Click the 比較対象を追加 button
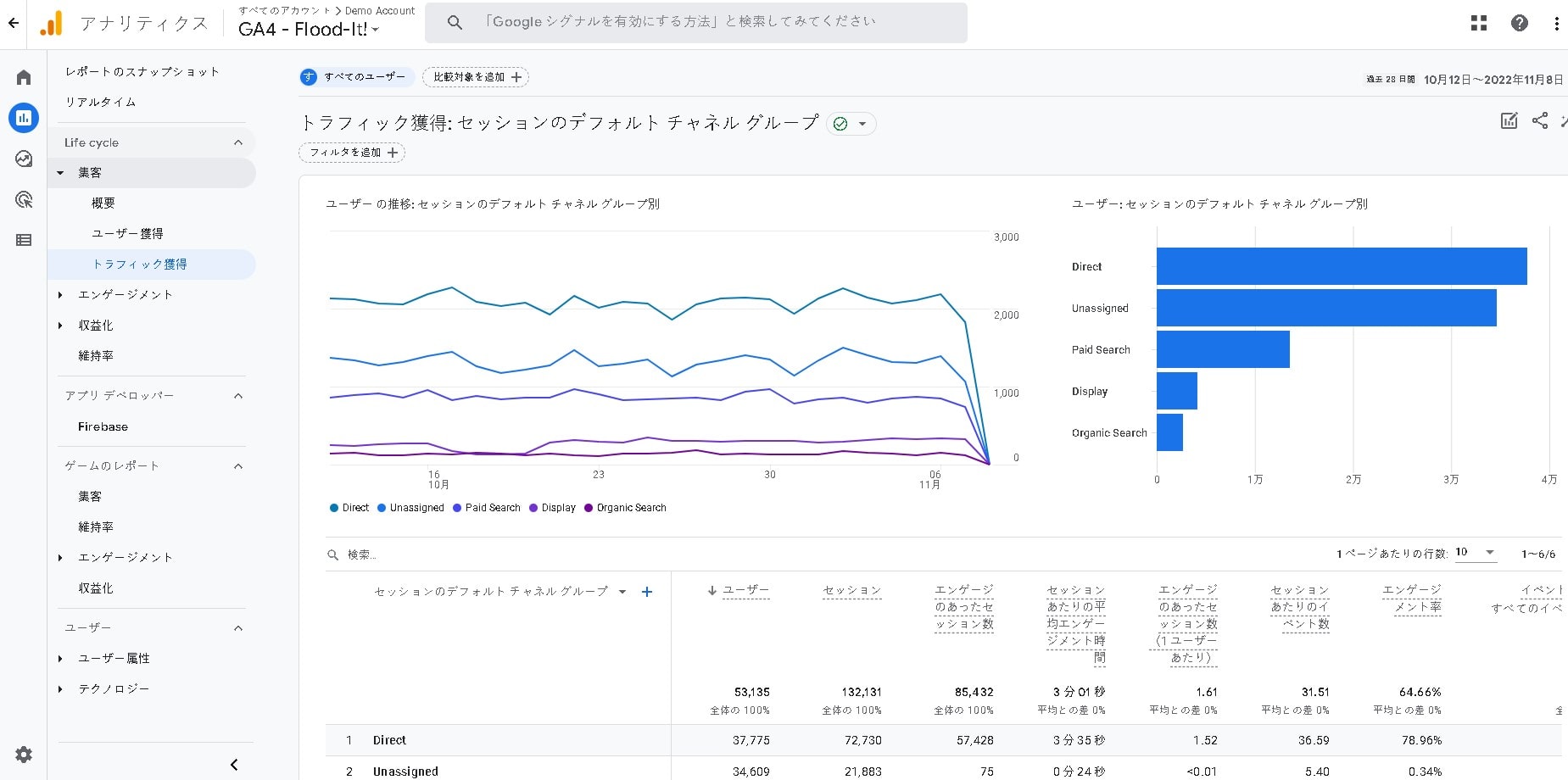 point(476,77)
